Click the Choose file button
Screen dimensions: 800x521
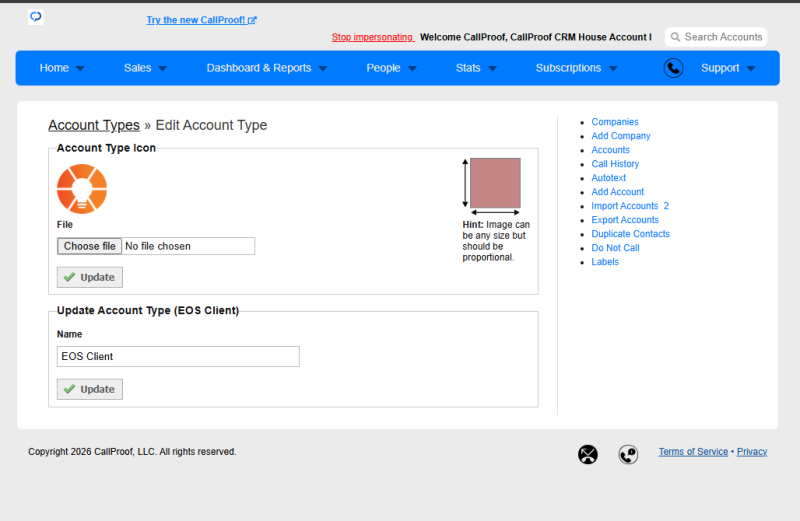click(x=89, y=246)
